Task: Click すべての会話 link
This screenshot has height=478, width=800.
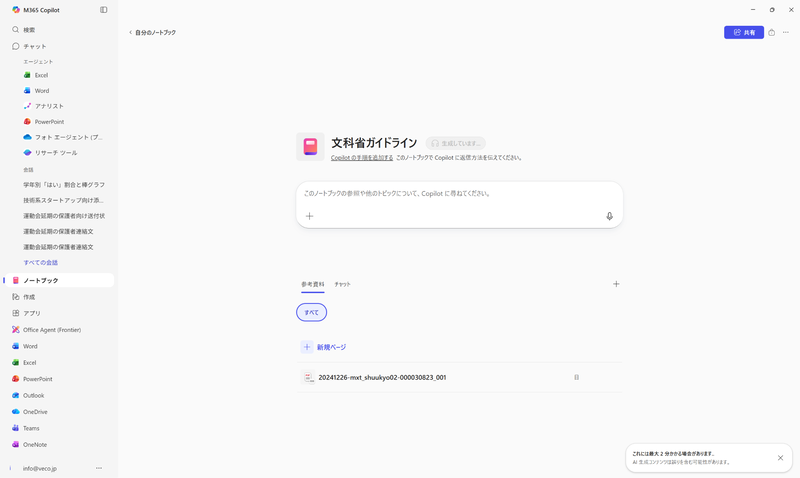Action: point(40,263)
